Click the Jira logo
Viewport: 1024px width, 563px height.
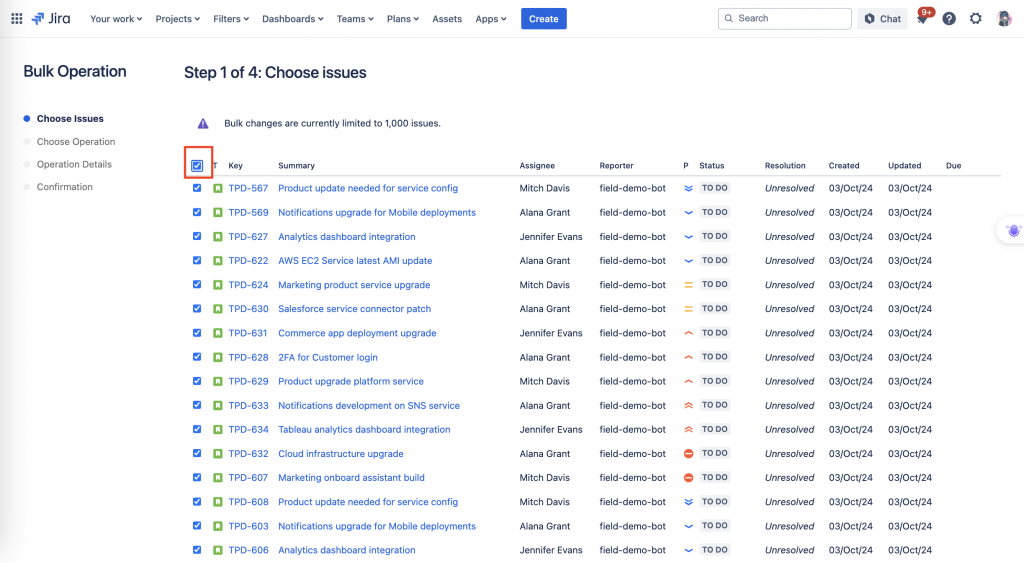51,19
